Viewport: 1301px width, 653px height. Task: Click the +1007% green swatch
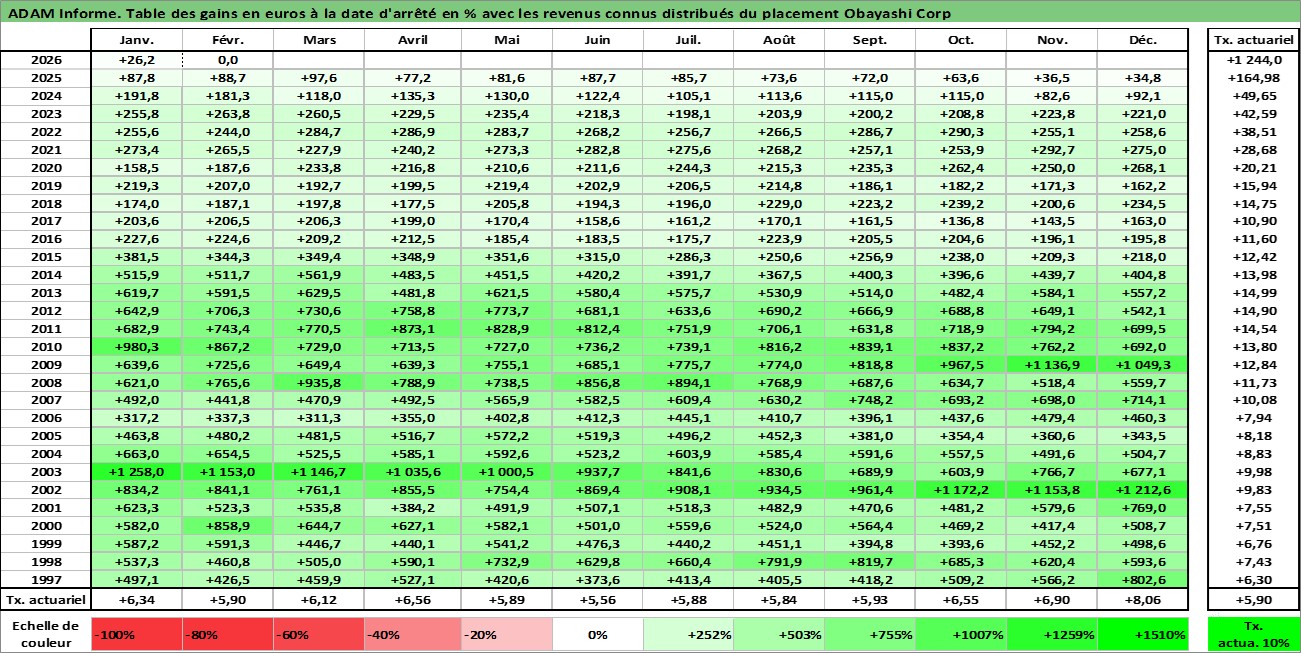(961, 634)
